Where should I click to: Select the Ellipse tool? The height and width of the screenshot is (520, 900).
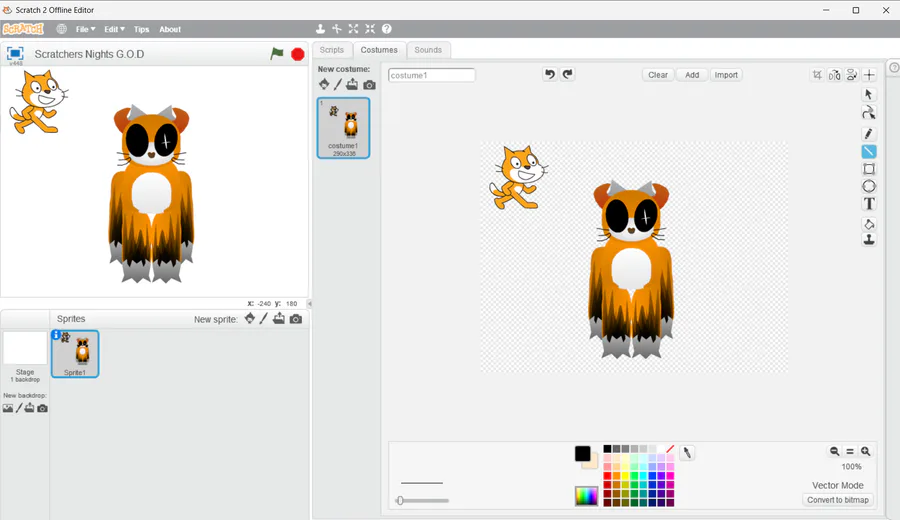pyautogui.click(x=868, y=186)
